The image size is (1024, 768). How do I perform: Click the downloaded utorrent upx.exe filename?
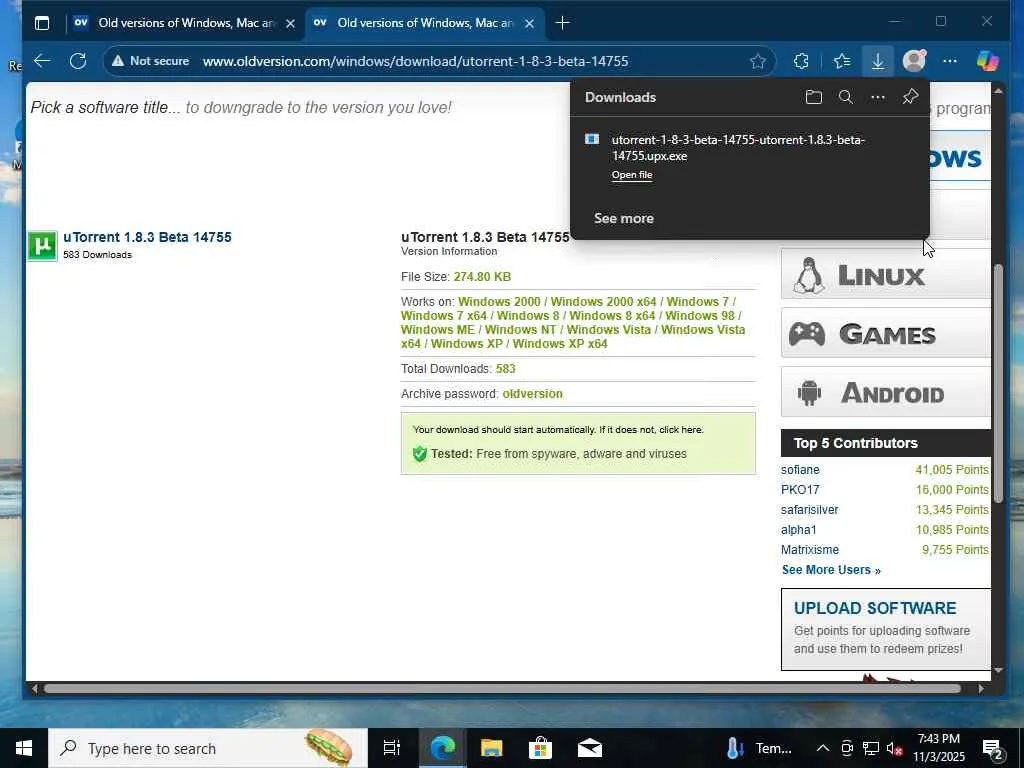coord(738,148)
